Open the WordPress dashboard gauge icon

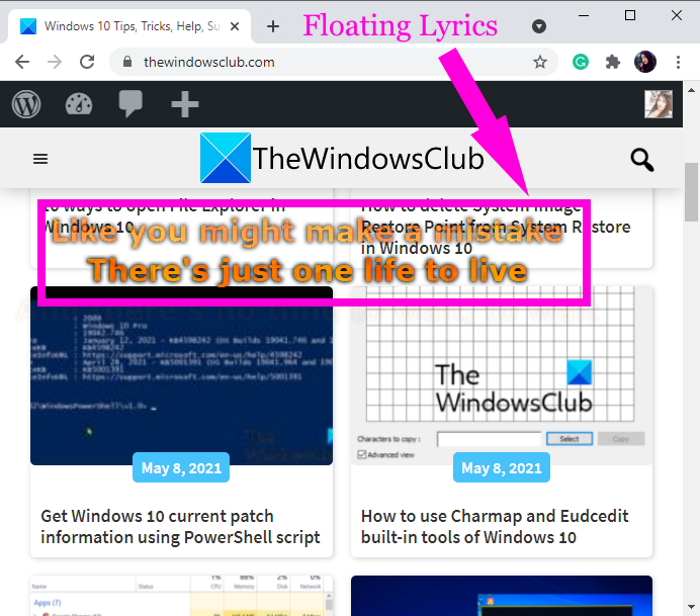[x=79, y=104]
